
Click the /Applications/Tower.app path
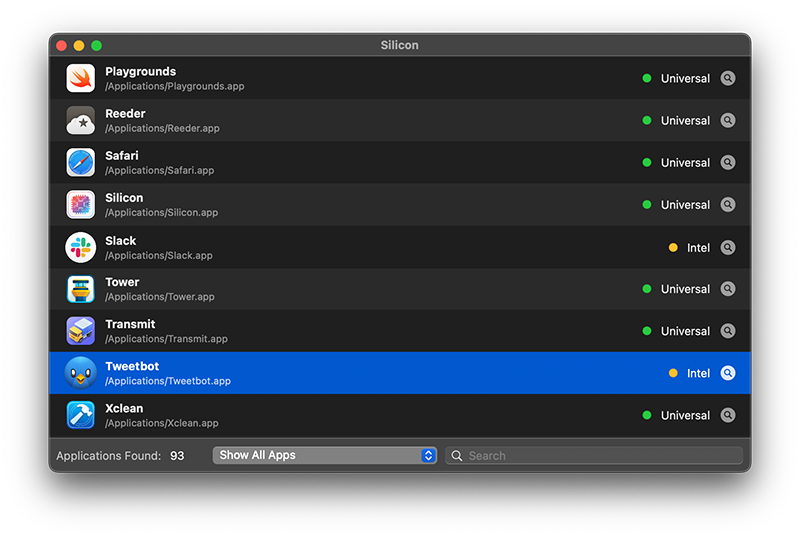tap(160, 297)
